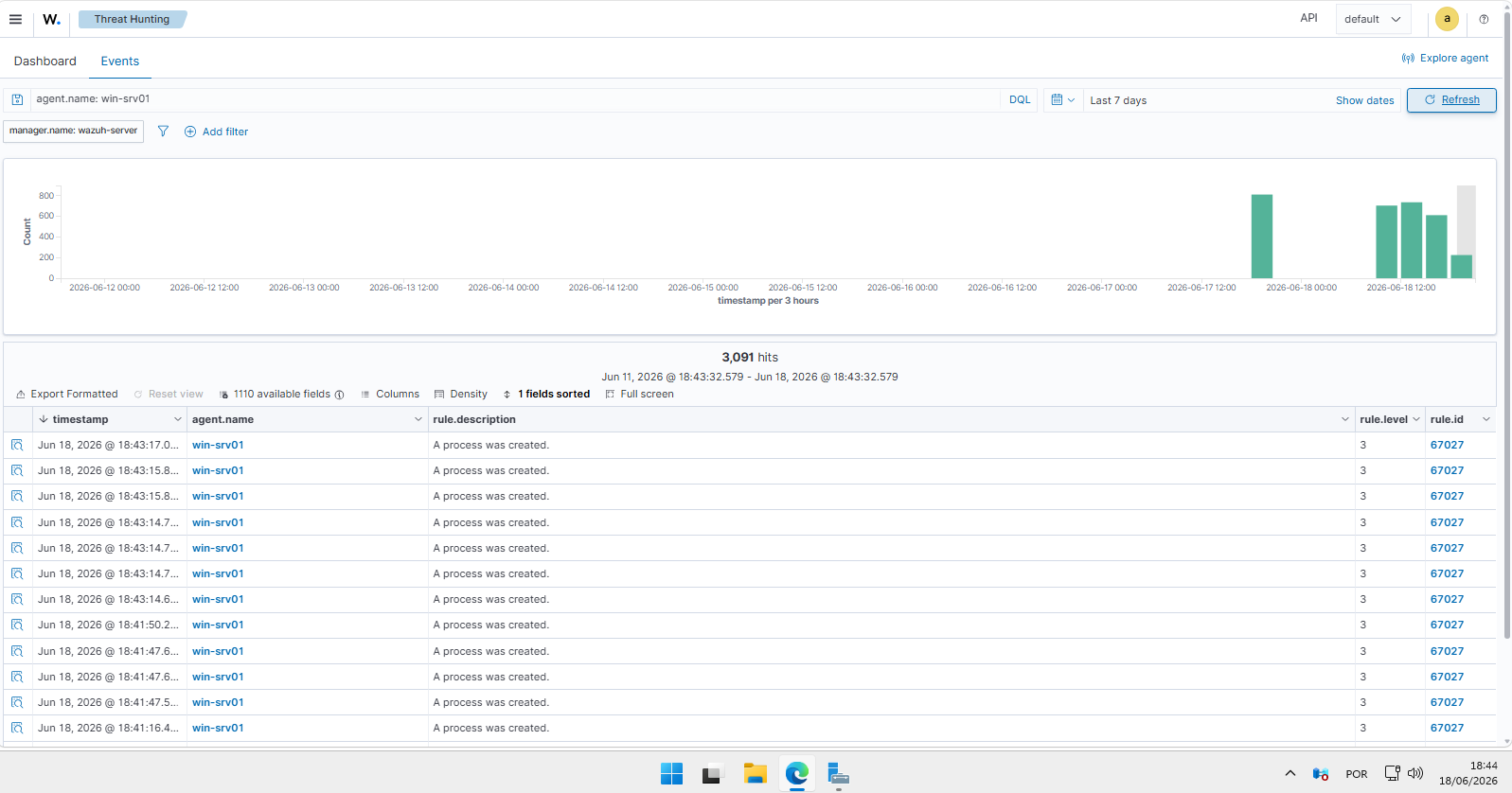
Task: Click the page vertical scrollbar
Action: point(1507,326)
